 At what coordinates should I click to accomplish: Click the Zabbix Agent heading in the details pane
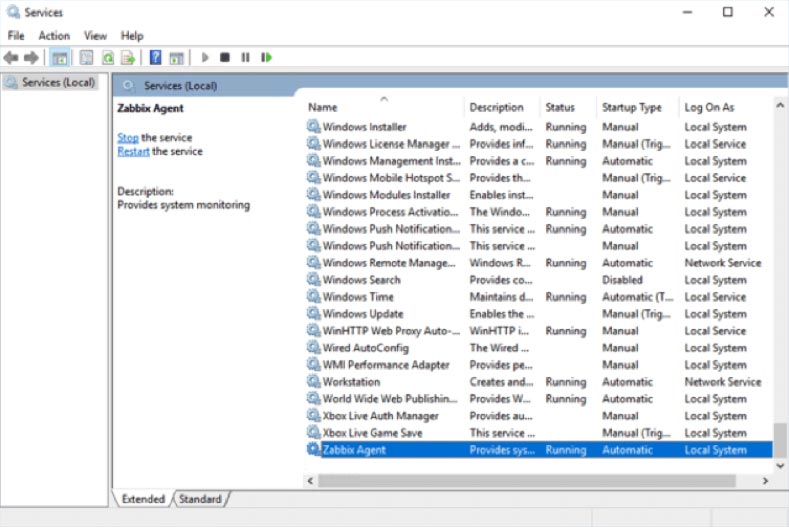coord(150,108)
